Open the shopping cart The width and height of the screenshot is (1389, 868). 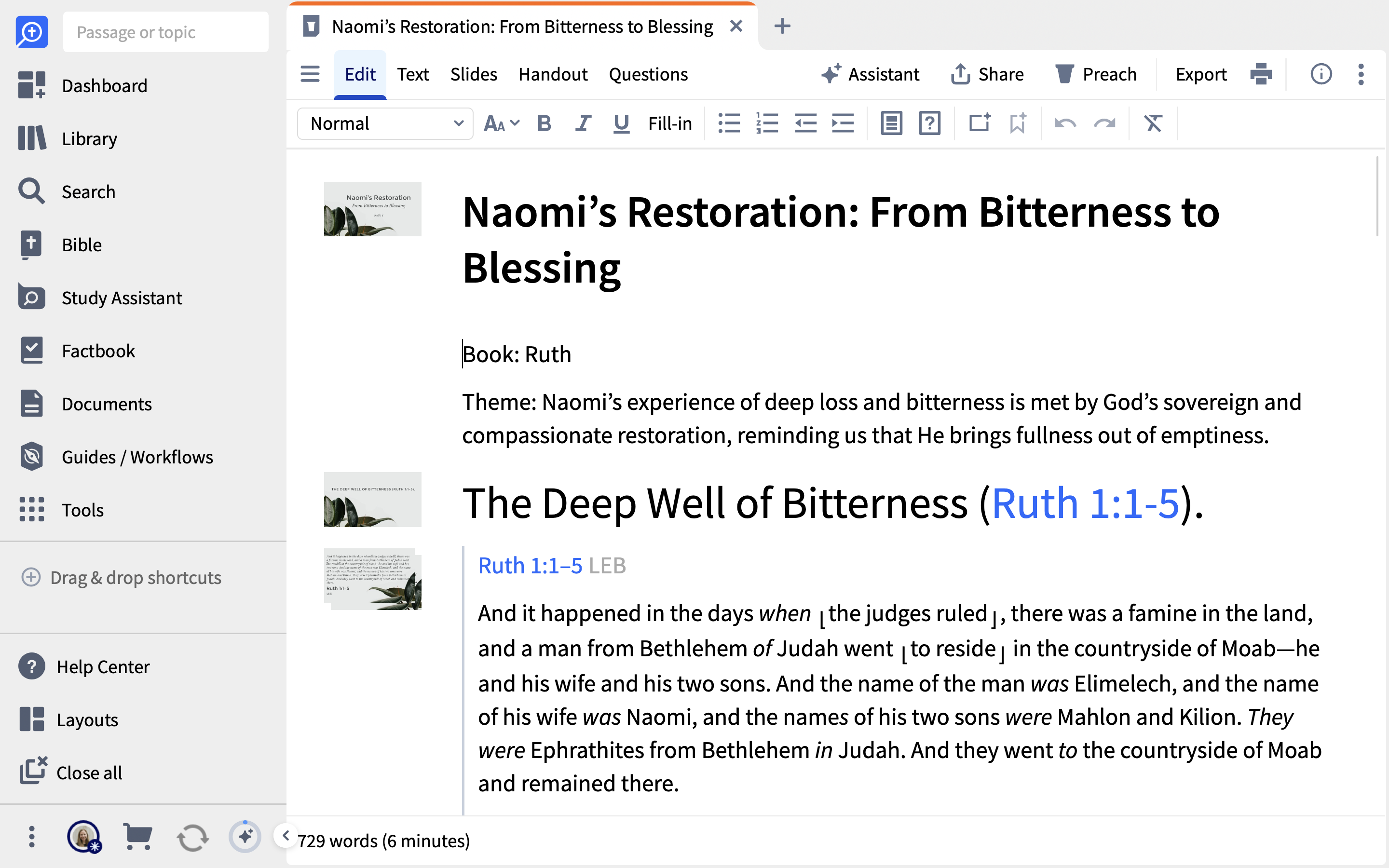pos(138,837)
